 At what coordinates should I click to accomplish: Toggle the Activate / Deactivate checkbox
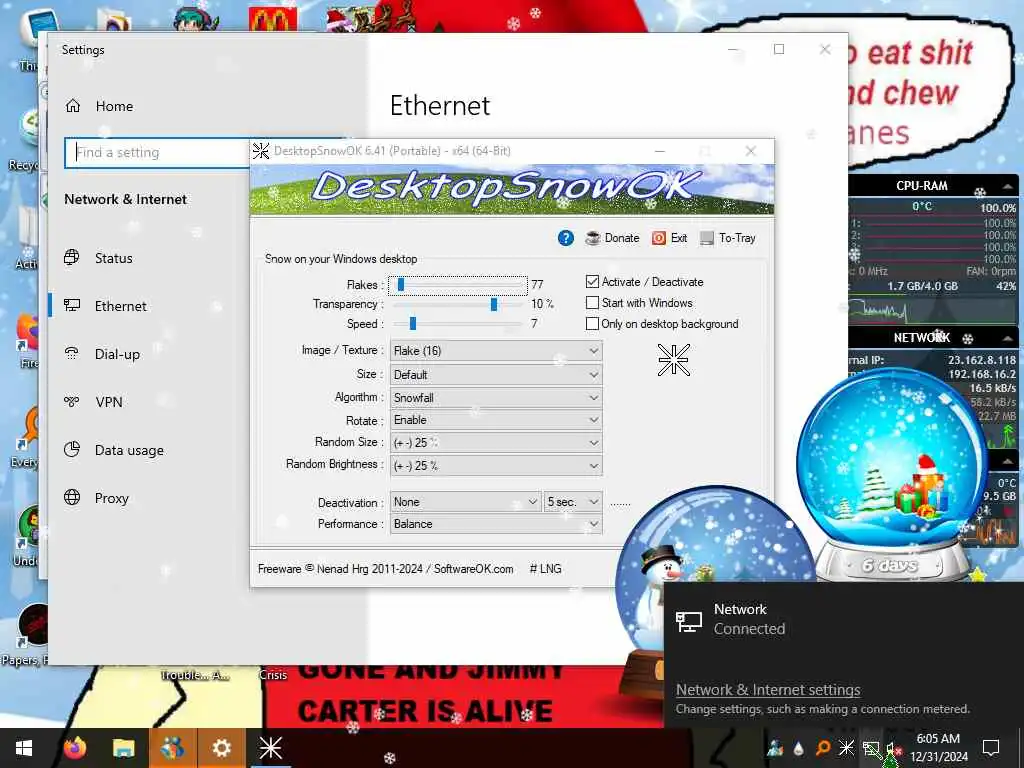pos(592,281)
